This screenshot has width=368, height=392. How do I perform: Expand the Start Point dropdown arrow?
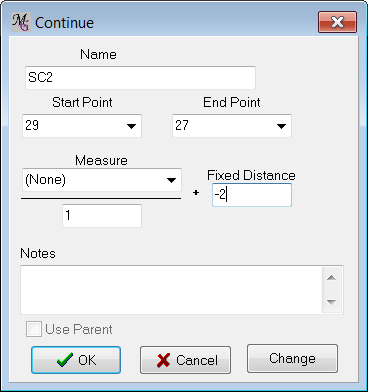tap(131, 126)
